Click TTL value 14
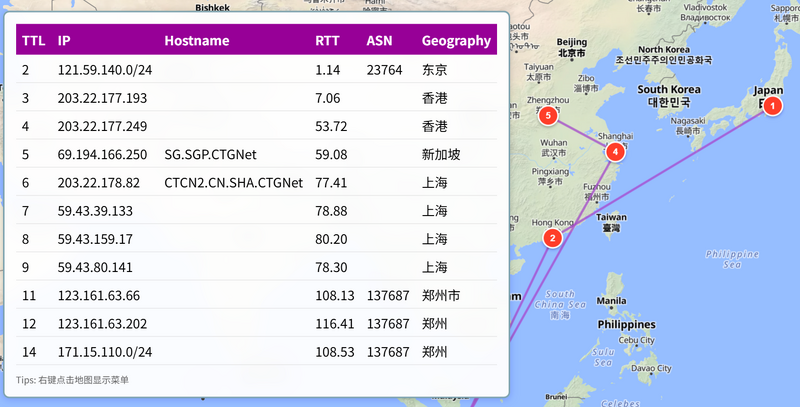 point(29,351)
